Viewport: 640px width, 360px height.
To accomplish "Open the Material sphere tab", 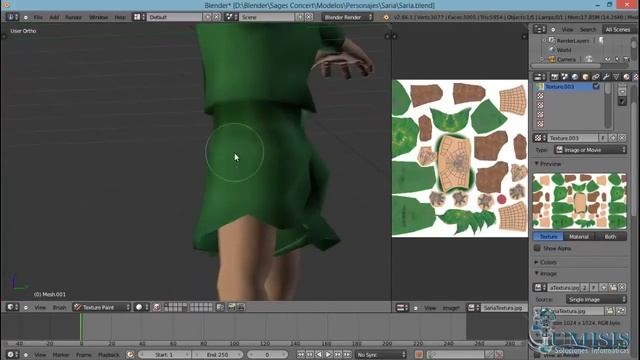I will (x=626, y=77).
